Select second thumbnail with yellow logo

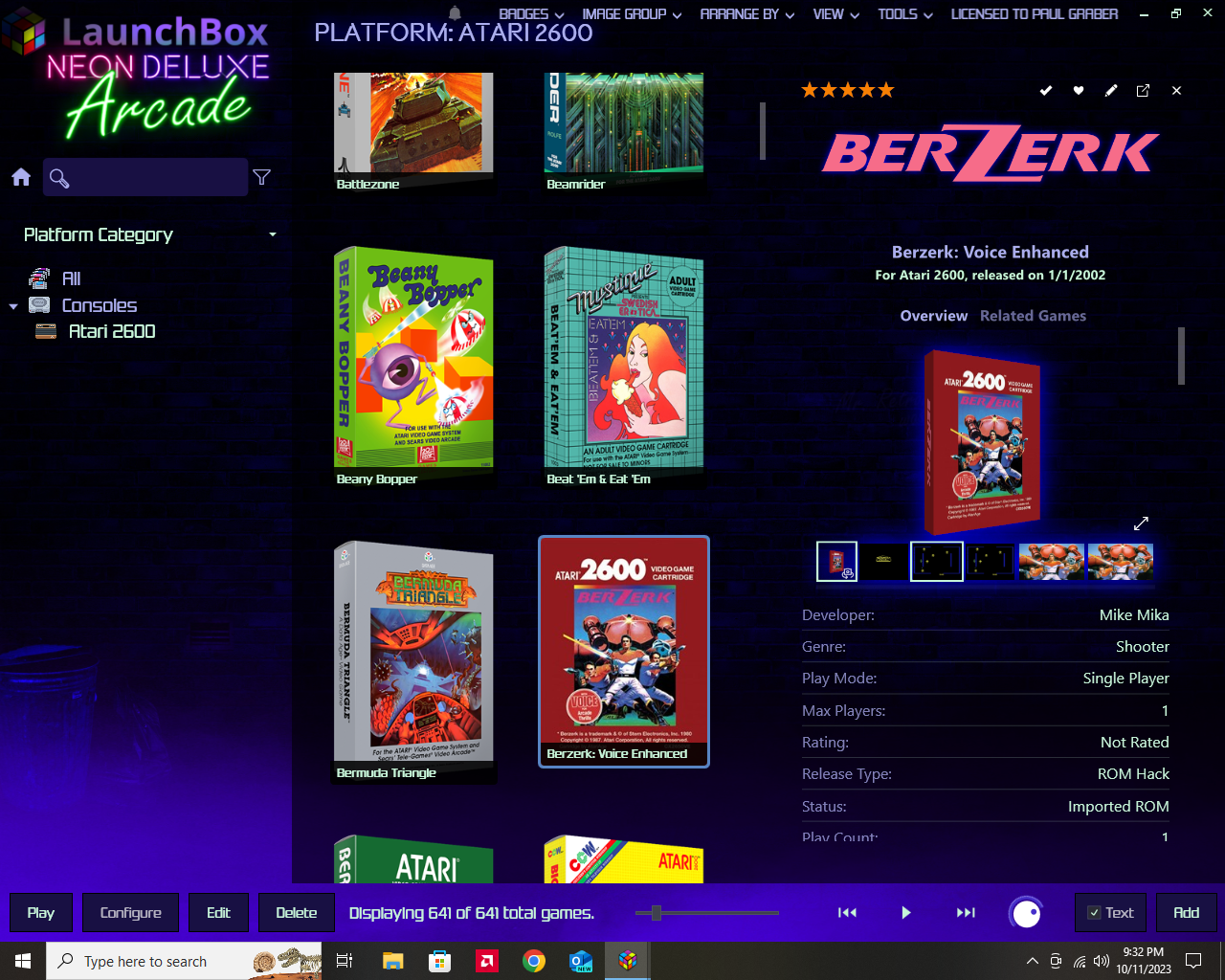(x=883, y=562)
